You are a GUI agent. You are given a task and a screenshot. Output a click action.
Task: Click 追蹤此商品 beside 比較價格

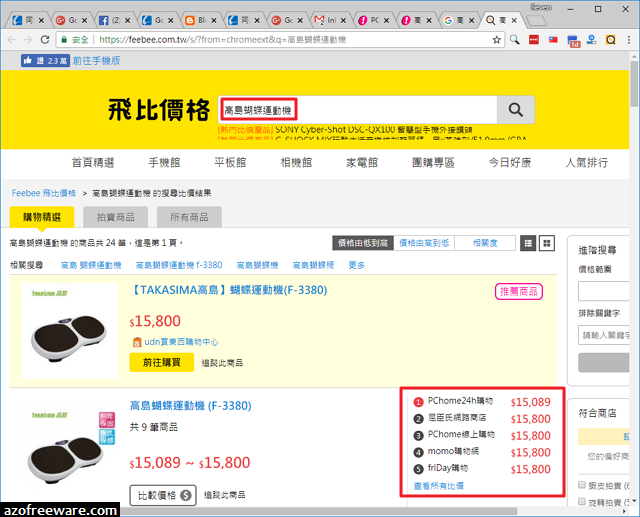(224, 495)
